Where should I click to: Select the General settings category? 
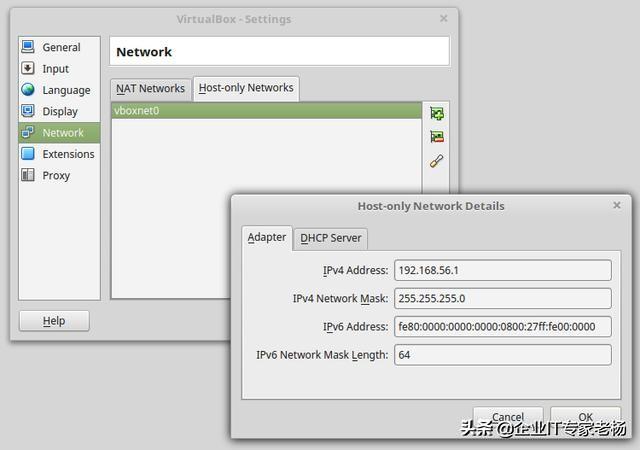tap(60, 47)
